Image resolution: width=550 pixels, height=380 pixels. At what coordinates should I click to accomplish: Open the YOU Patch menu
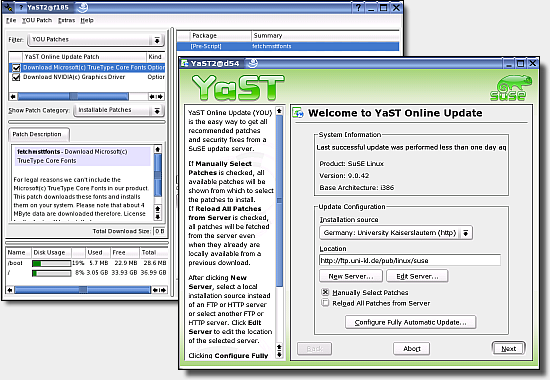[36, 20]
